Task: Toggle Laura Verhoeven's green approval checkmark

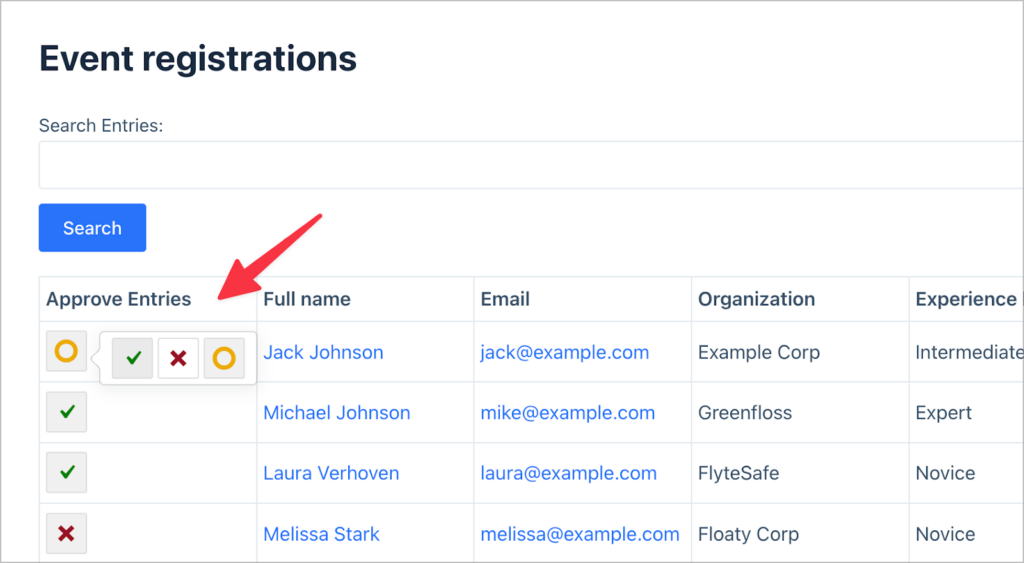Action: tap(66, 473)
